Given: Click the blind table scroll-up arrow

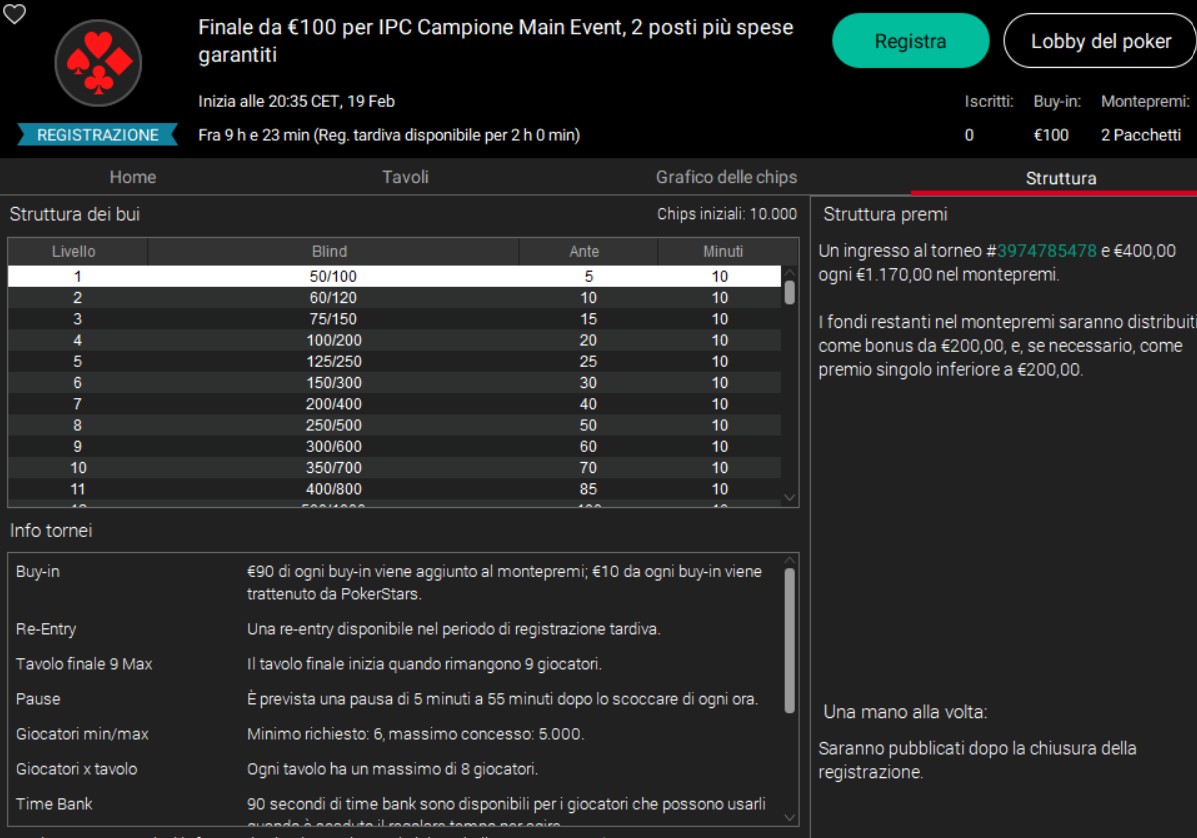Looking at the screenshot, I should 790,273.
